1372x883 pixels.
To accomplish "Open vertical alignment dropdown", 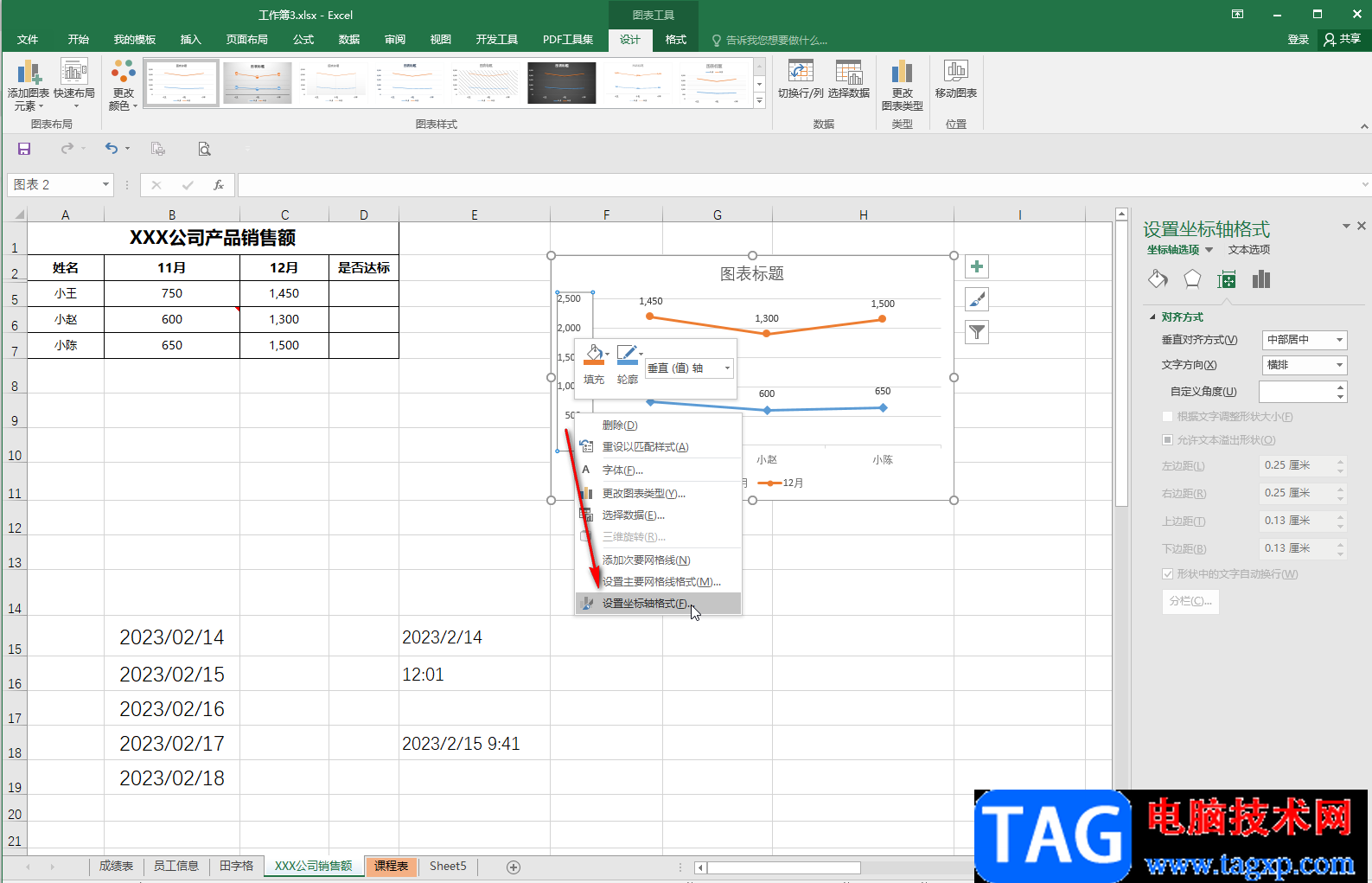I will (x=1305, y=340).
